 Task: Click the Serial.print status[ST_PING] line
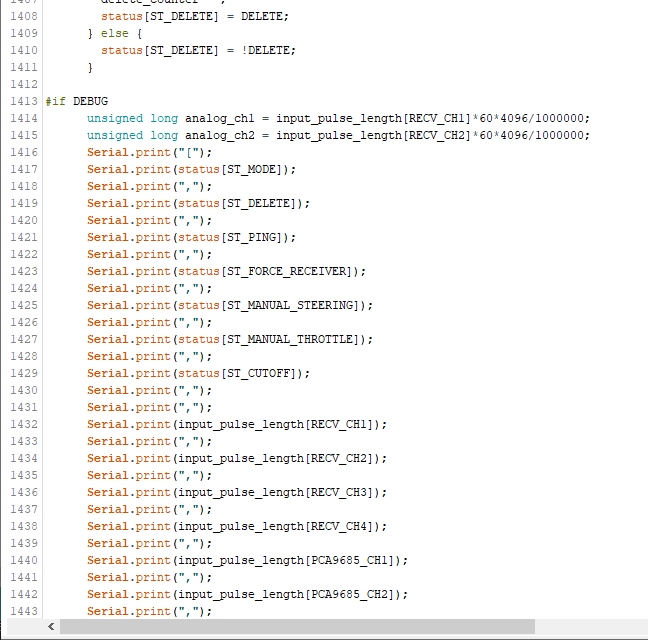pyautogui.click(x=191, y=237)
